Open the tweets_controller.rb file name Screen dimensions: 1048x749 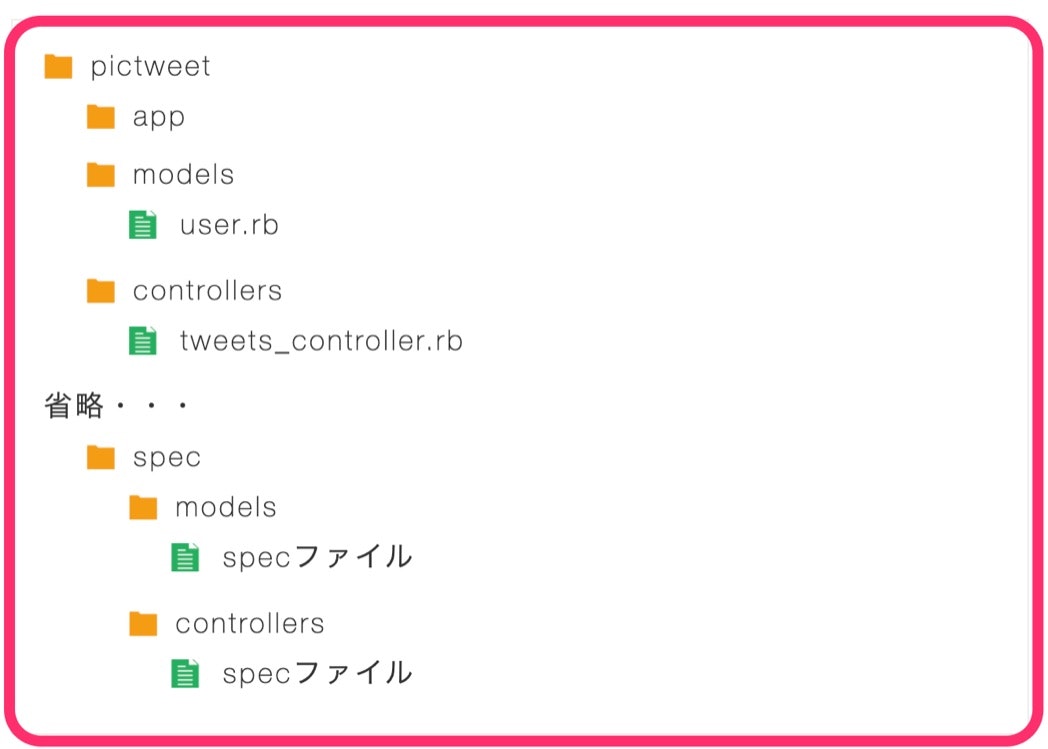click(x=321, y=341)
